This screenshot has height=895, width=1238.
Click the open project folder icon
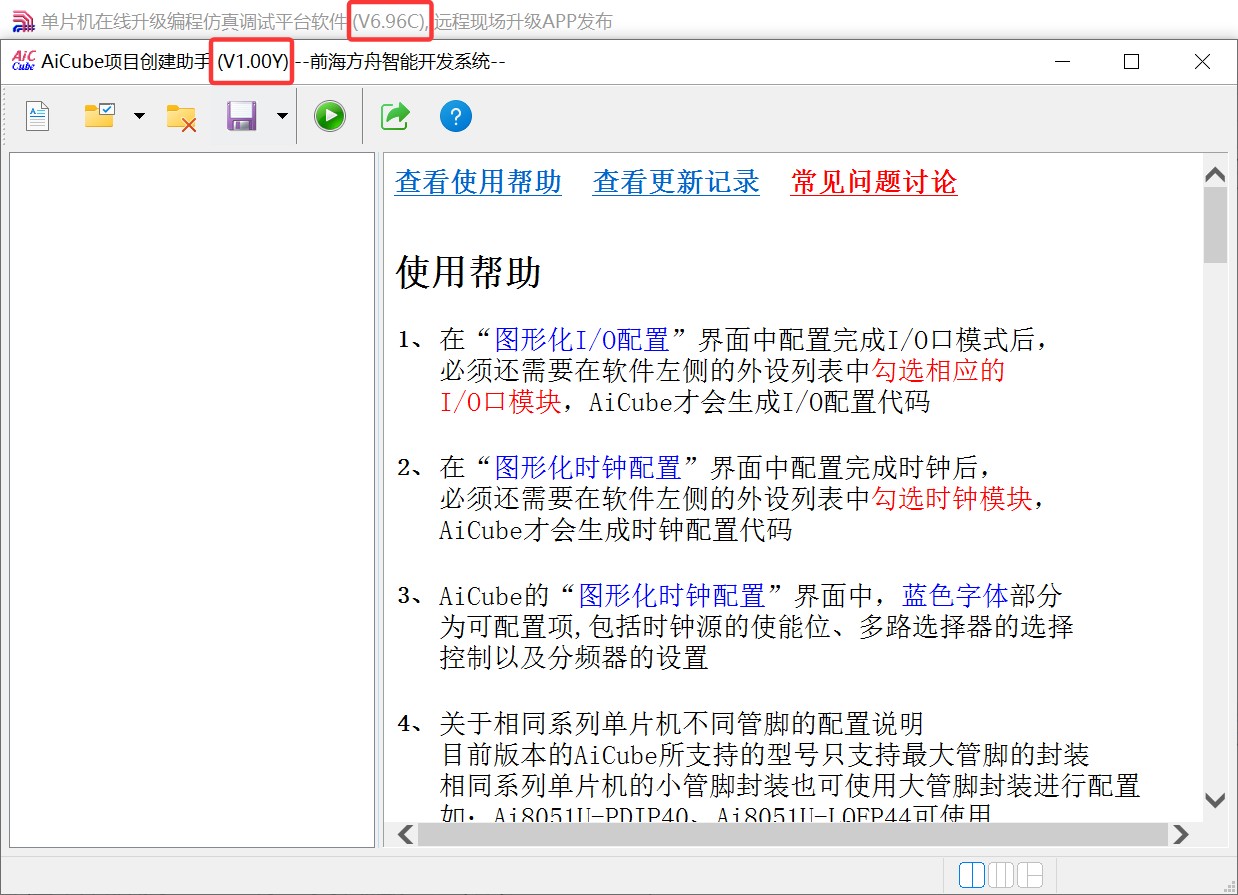coord(99,116)
